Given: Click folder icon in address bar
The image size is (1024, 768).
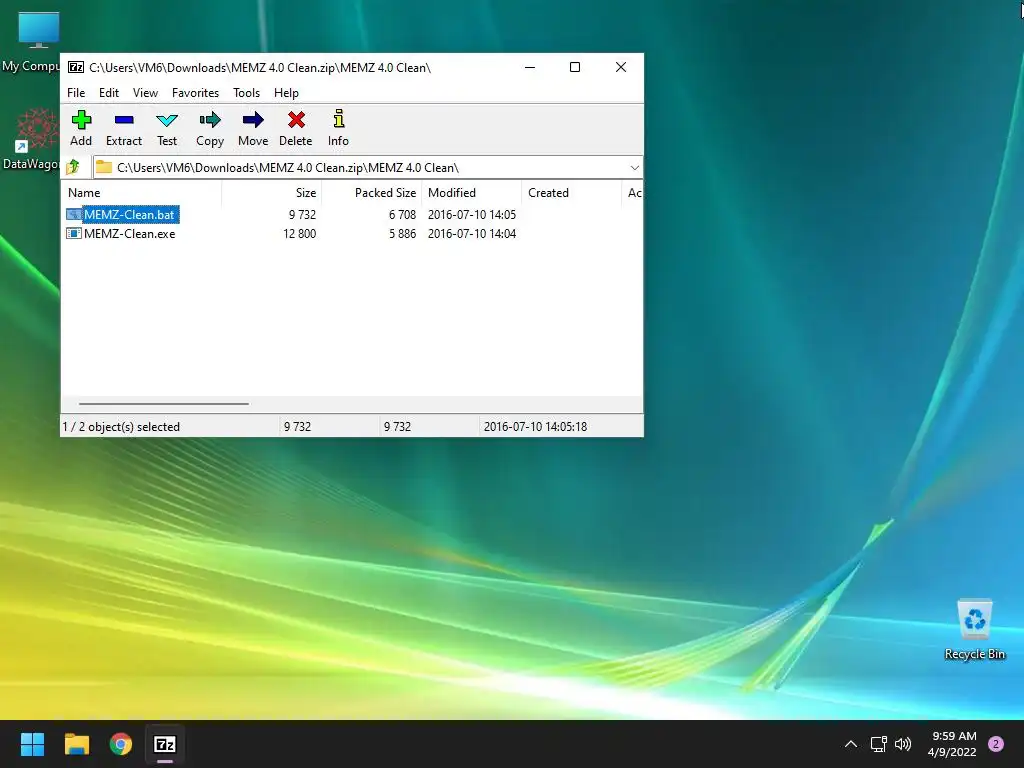Looking at the screenshot, I should [103, 167].
